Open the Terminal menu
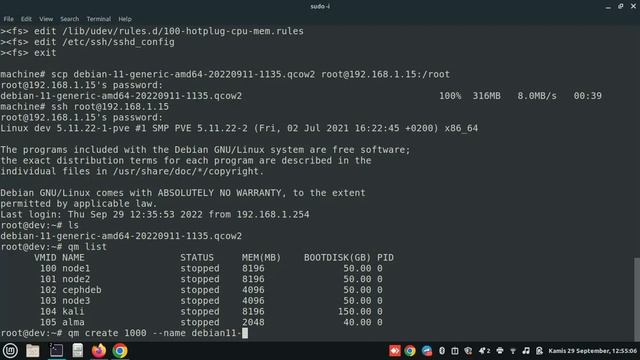The width and height of the screenshot is (640, 360). point(98,19)
